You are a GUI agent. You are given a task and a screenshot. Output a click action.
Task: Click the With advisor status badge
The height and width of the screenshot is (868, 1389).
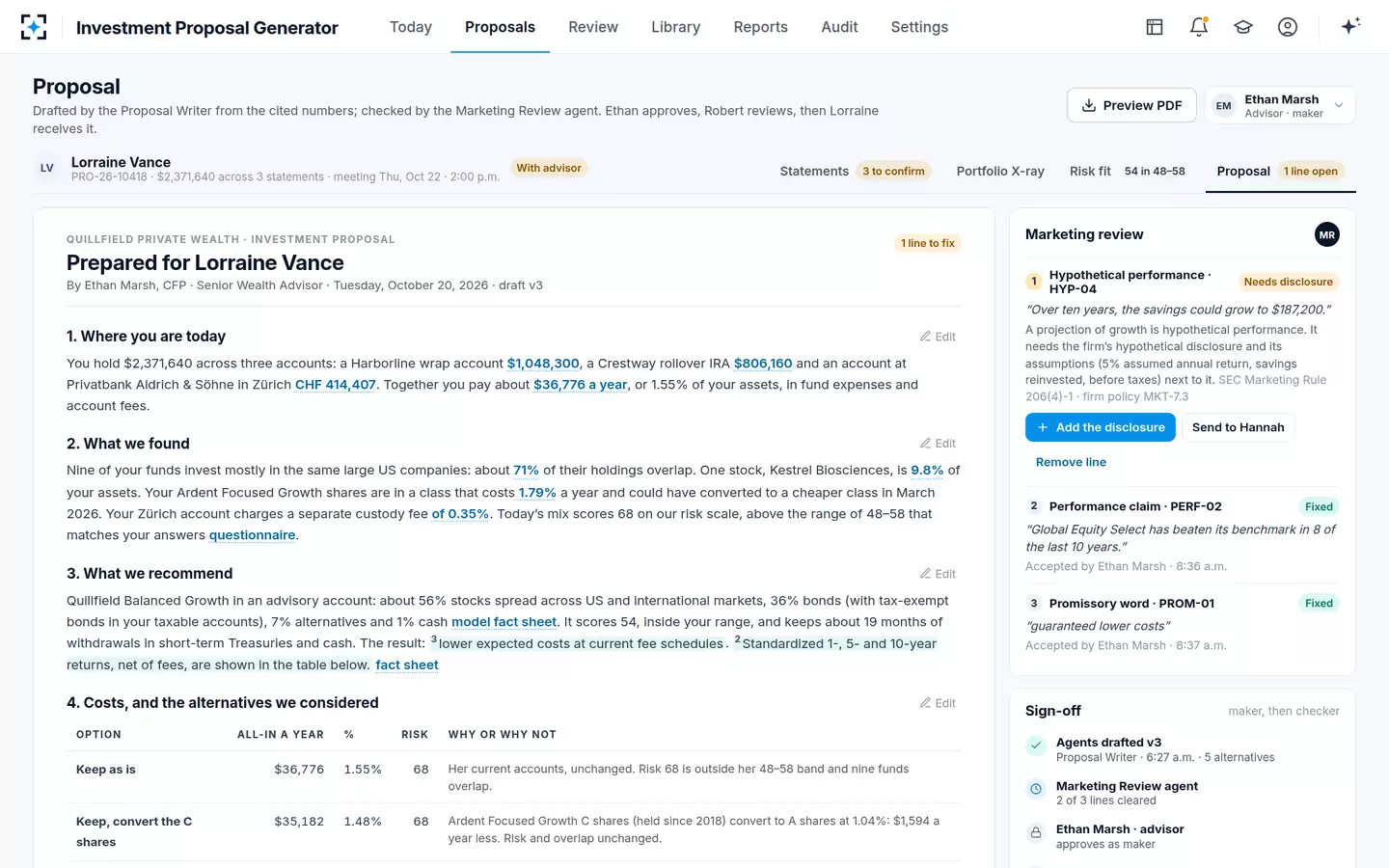(549, 168)
